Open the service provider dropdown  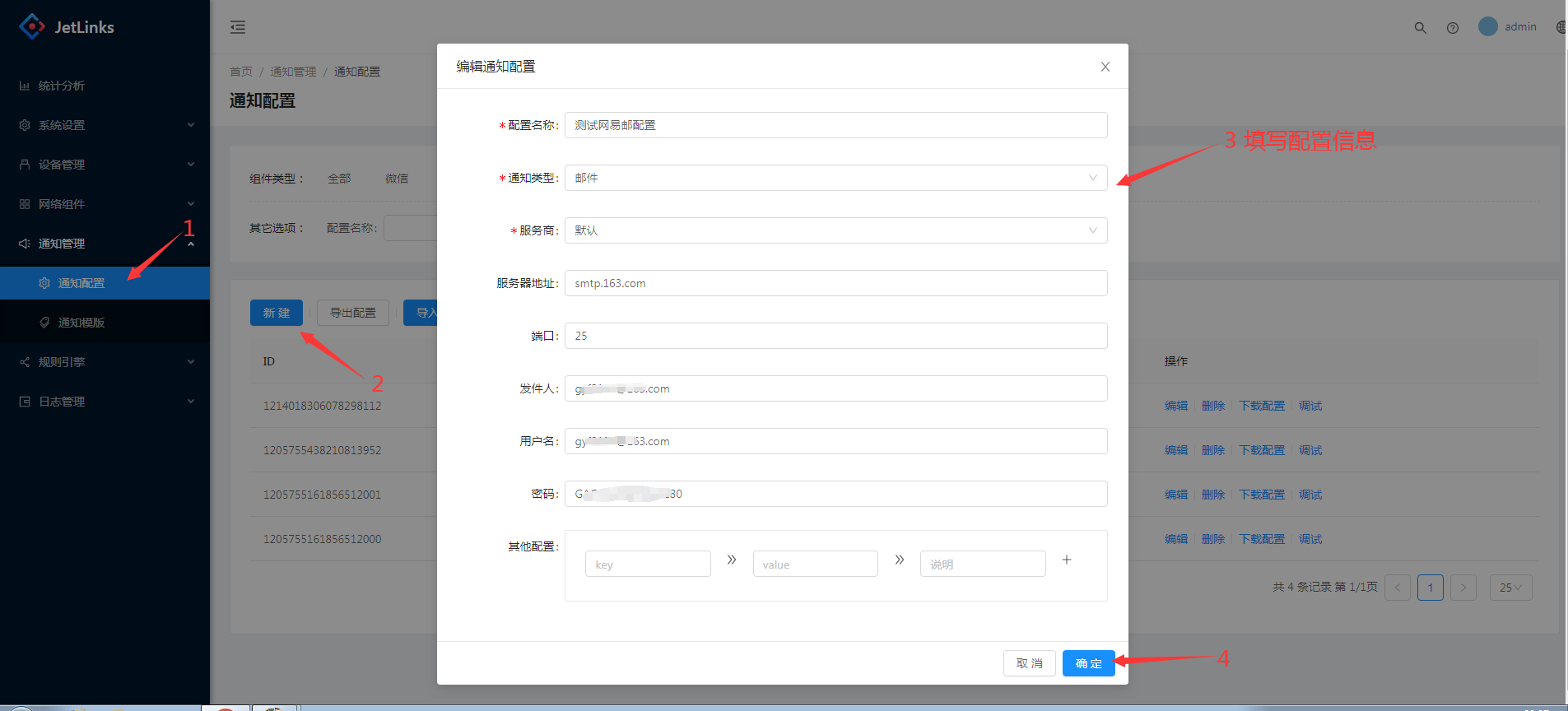[835, 230]
